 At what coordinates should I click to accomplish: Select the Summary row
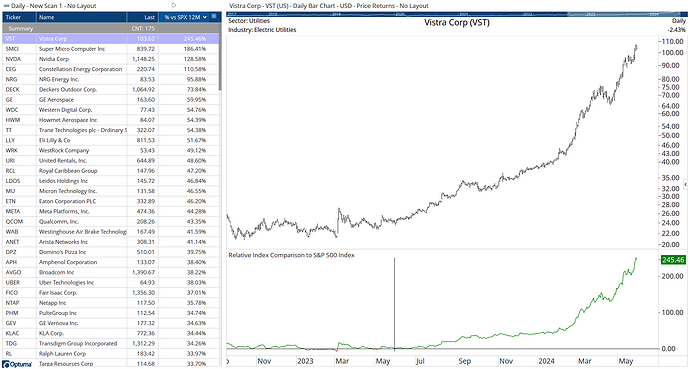coord(110,29)
